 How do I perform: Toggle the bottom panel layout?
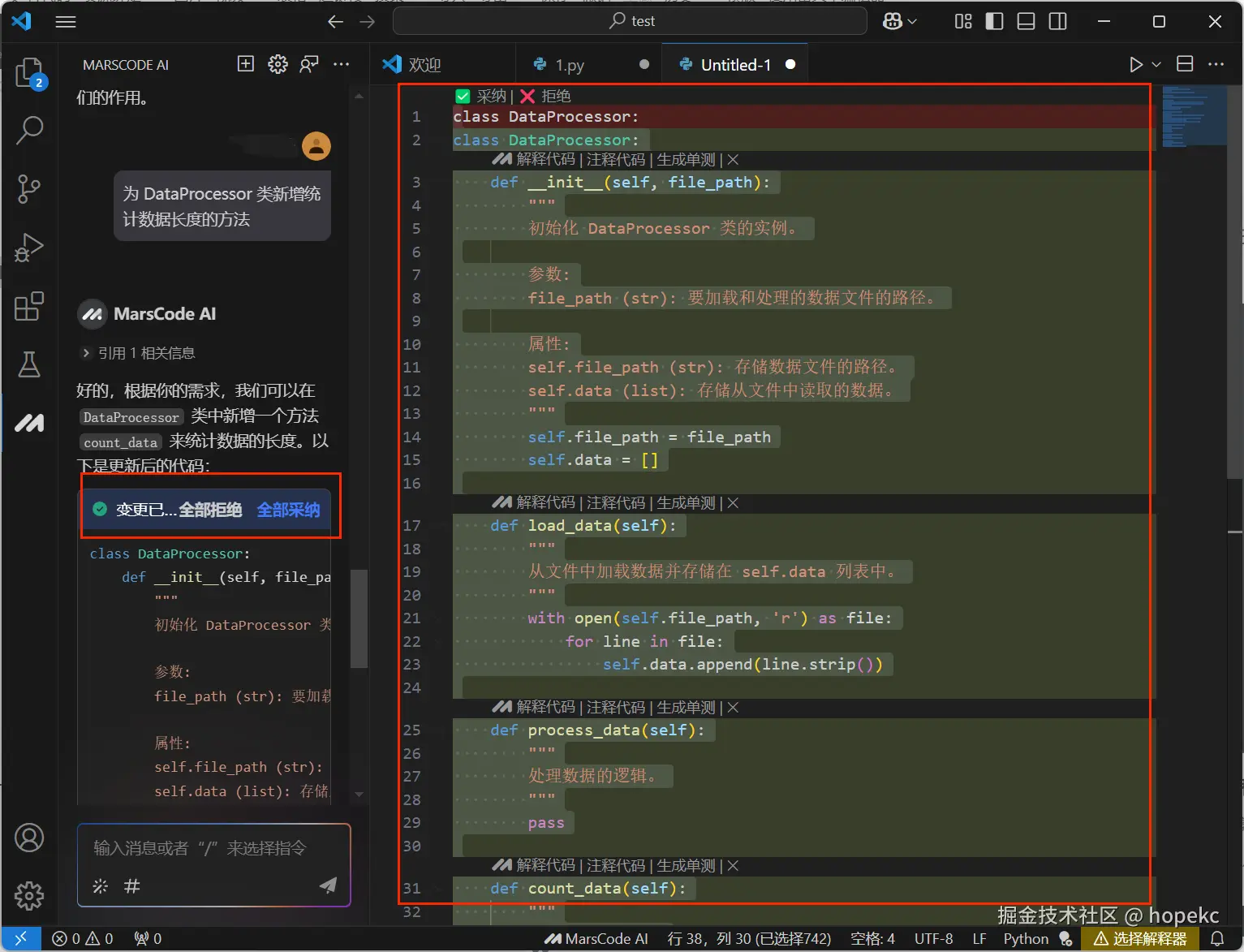coord(1026,21)
